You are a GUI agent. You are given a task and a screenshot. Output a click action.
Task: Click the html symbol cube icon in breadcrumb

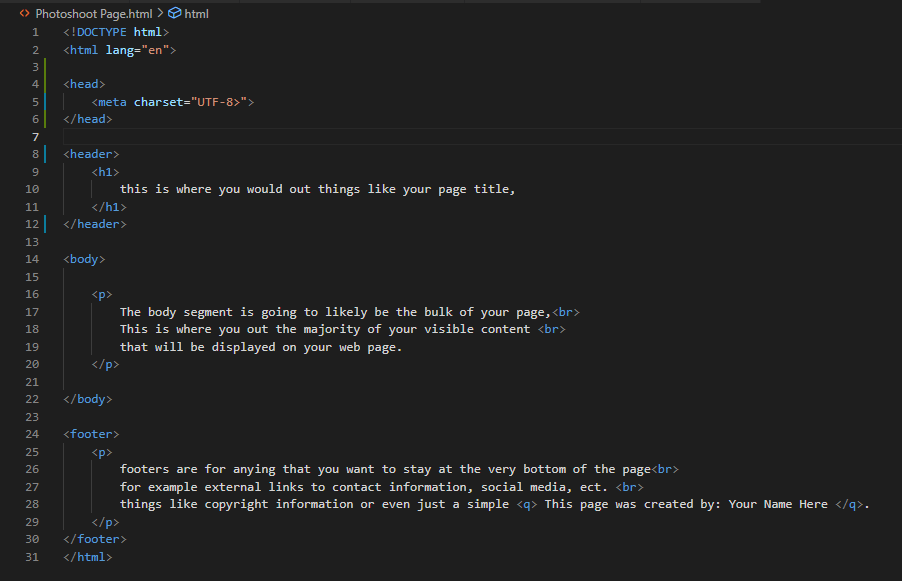point(174,13)
